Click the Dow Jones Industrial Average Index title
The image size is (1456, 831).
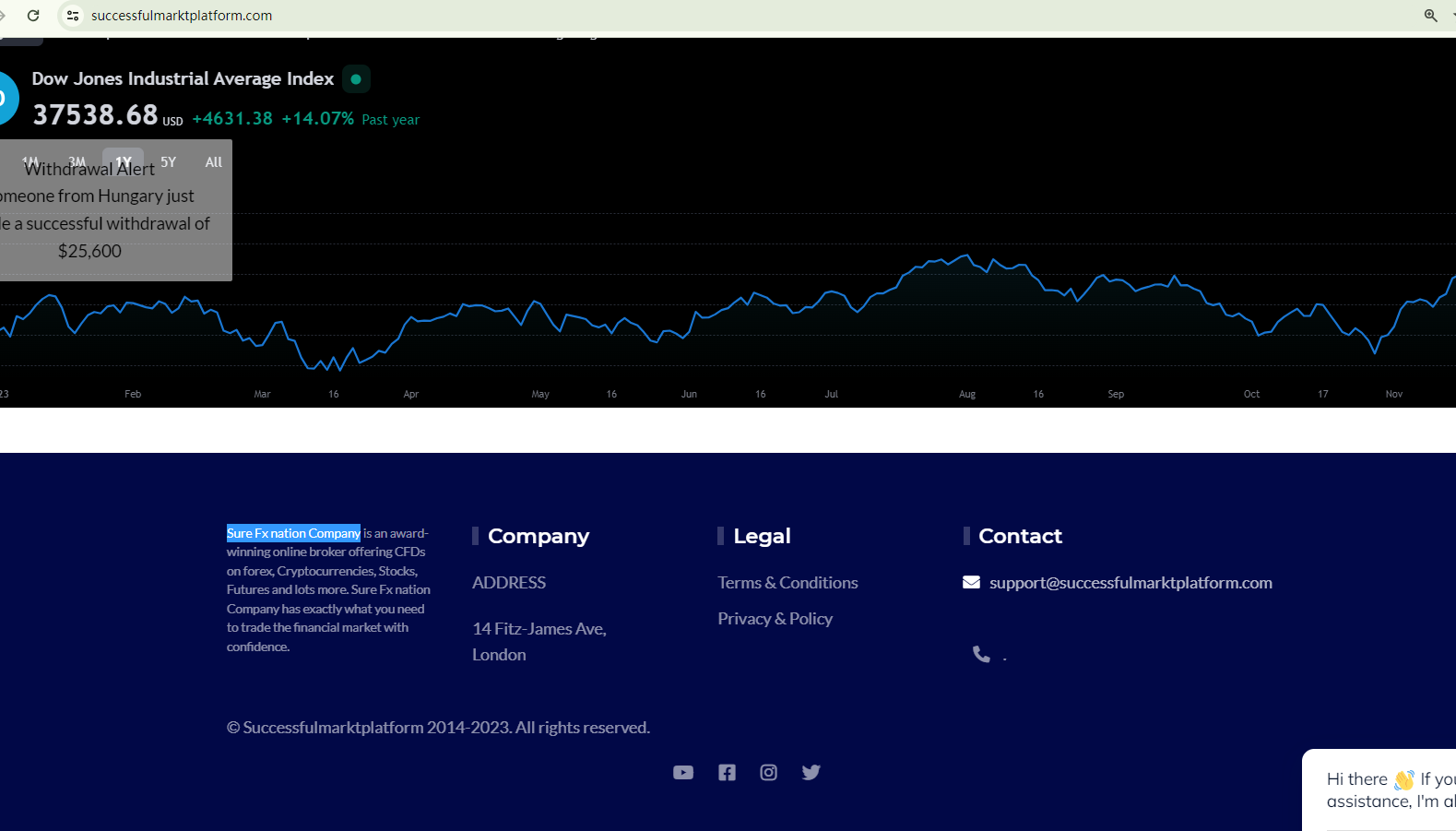tap(183, 79)
